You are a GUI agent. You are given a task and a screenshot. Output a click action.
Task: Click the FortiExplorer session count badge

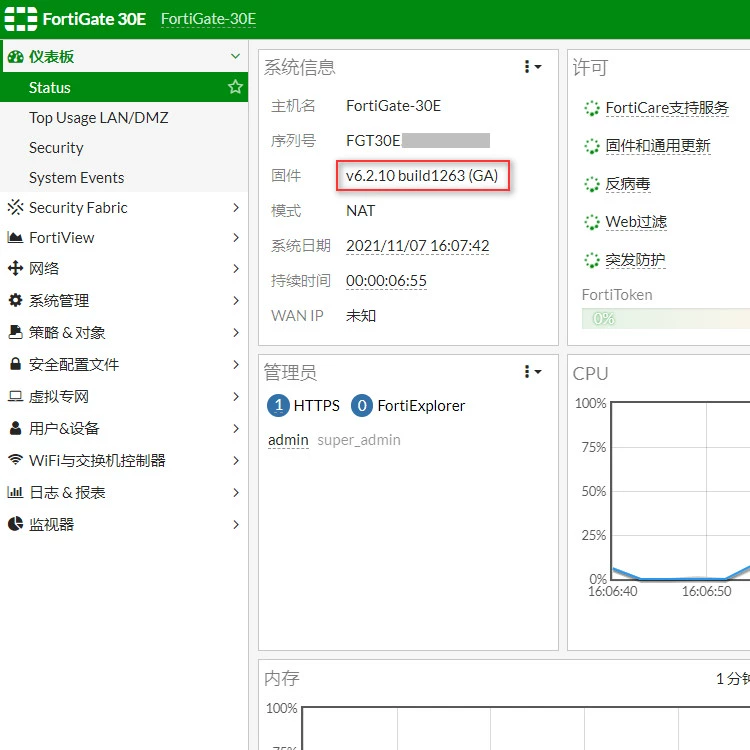coord(362,406)
